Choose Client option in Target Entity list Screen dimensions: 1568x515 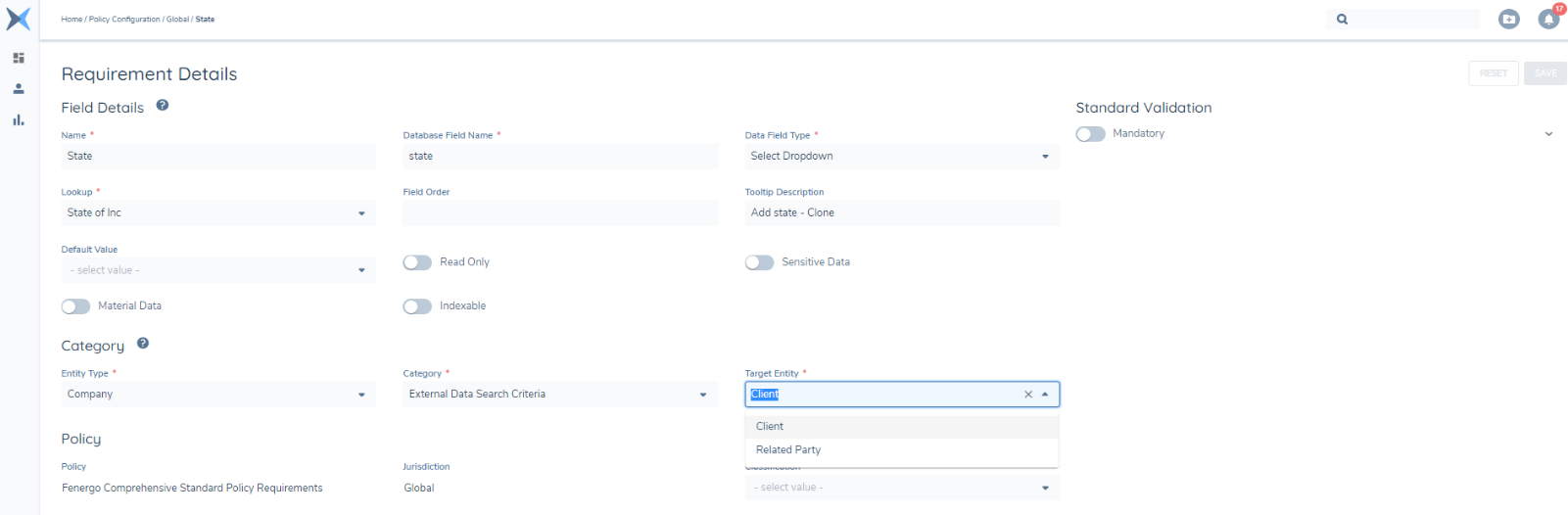[770, 427]
